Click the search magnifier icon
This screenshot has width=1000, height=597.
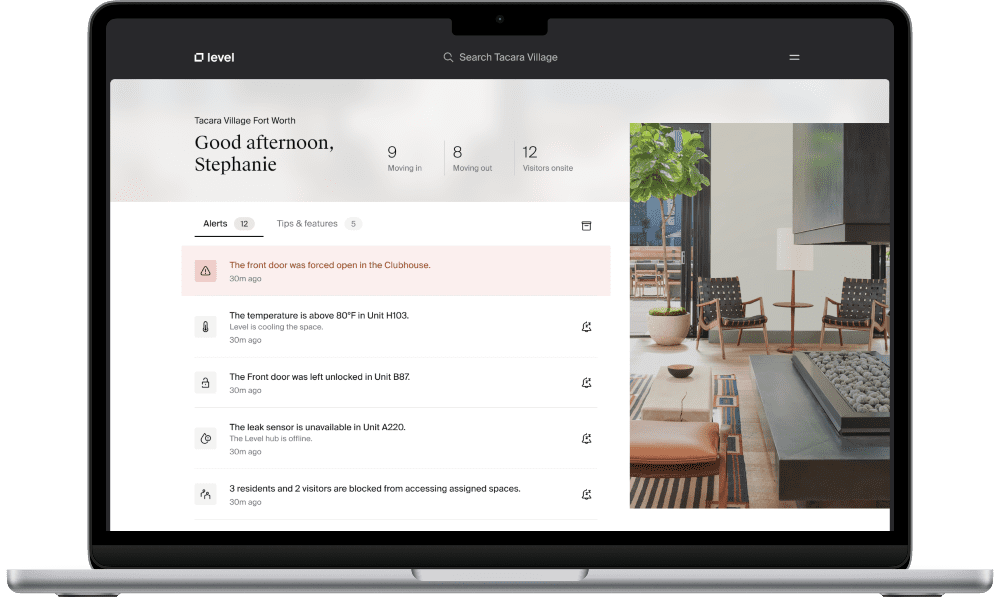(x=448, y=57)
